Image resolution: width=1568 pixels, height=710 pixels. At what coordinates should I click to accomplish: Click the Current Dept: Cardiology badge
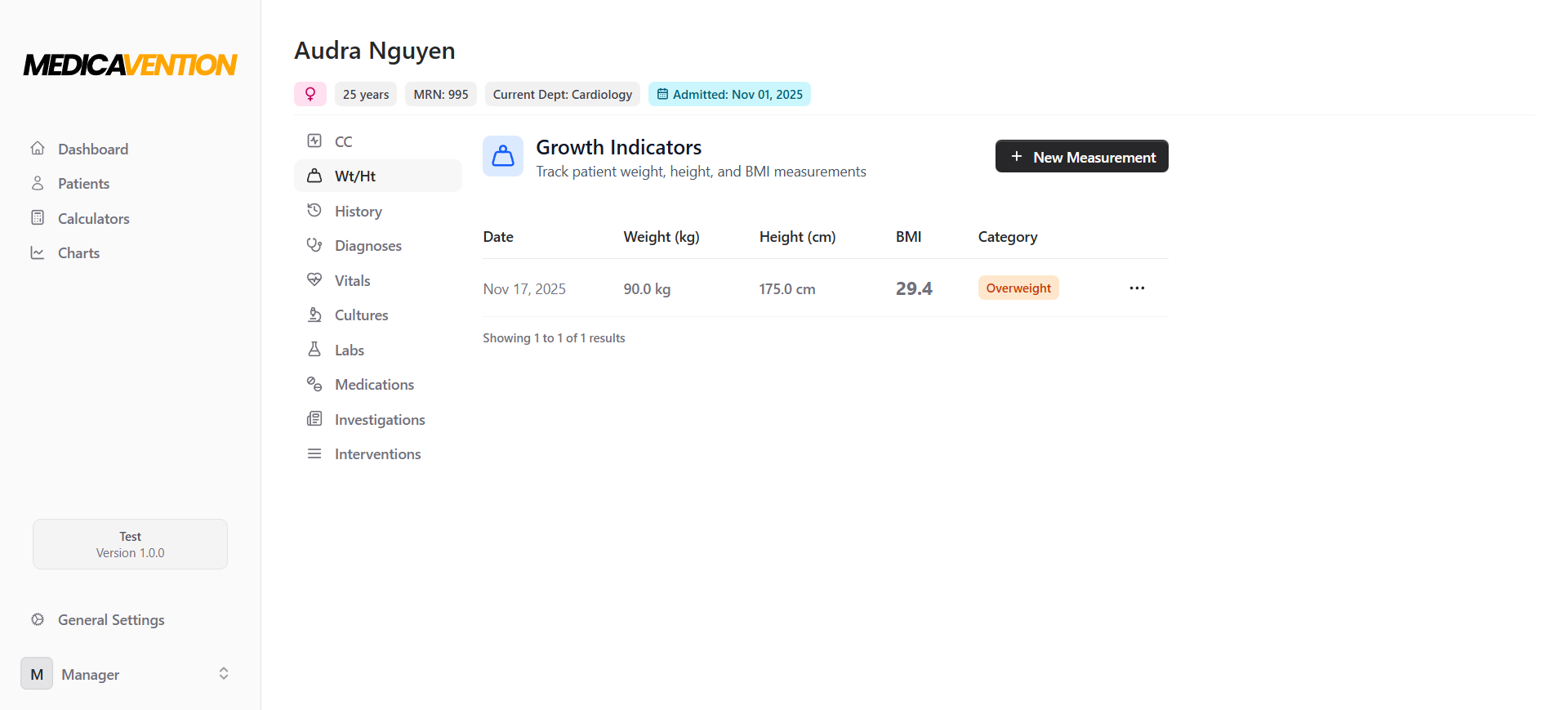(x=563, y=94)
